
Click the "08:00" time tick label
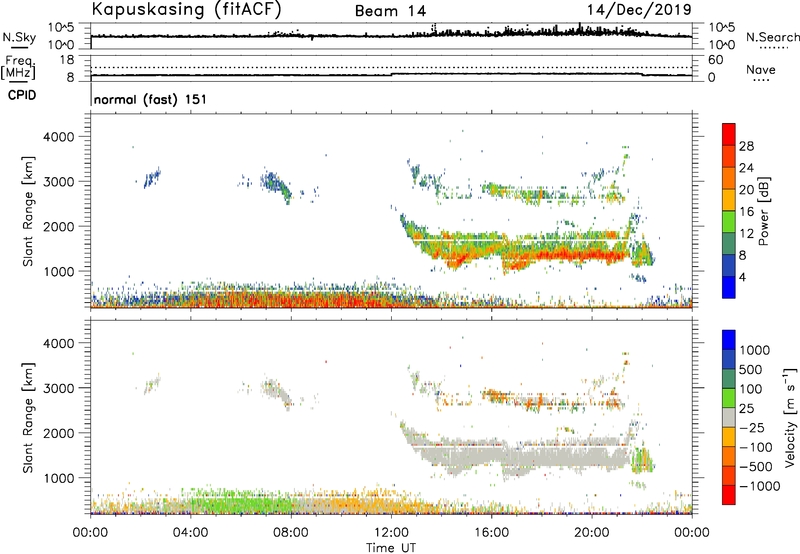point(291,533)
